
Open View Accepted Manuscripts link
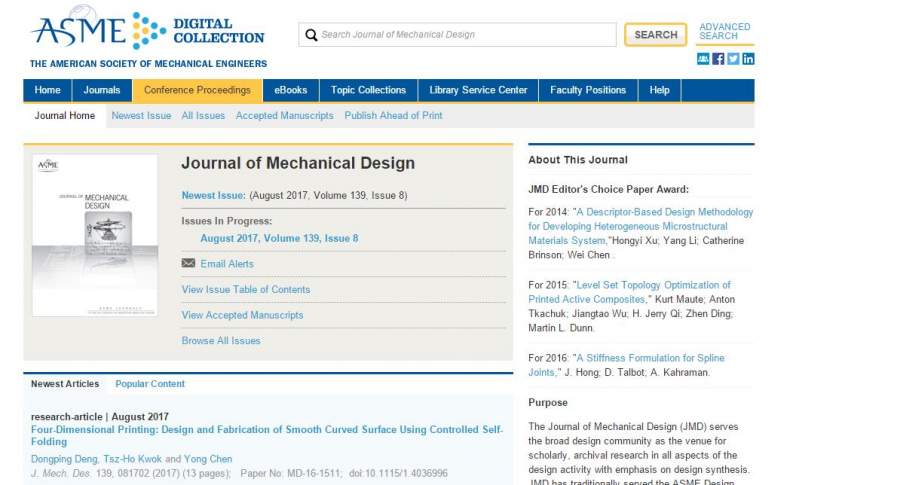click(242, 315)
